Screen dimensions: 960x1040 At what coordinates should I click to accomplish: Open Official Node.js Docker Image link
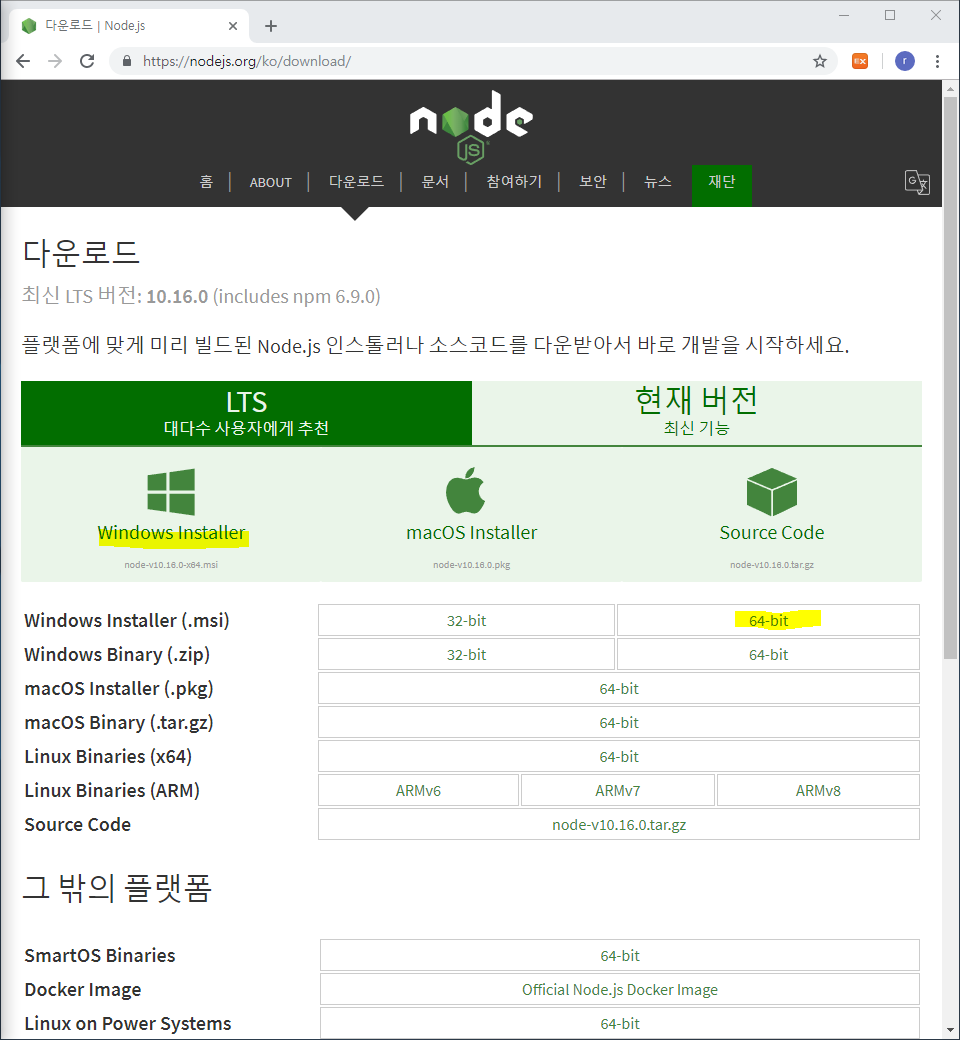click(x=620, y=989)
